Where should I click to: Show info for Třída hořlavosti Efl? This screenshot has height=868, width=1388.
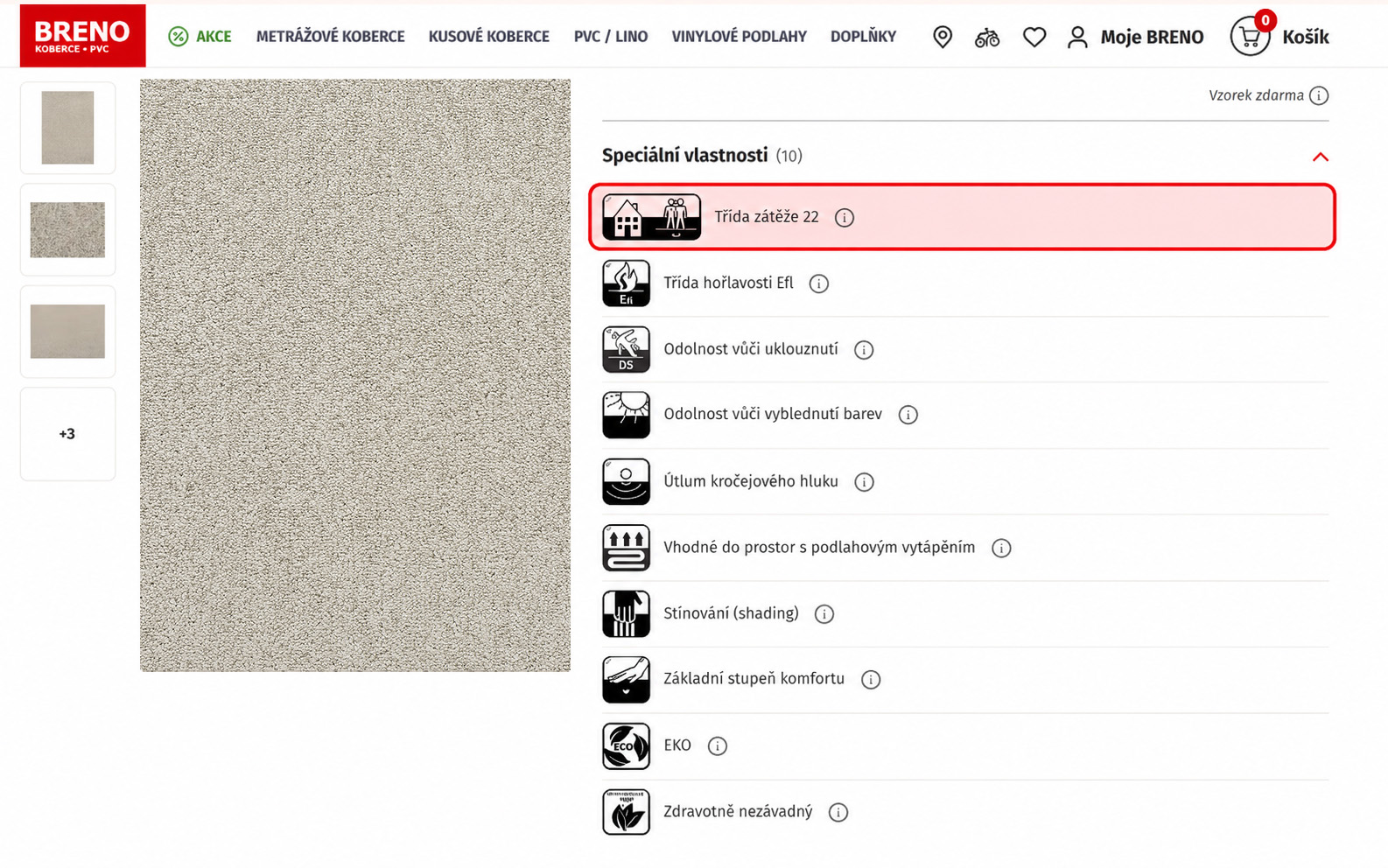[819, 283]
